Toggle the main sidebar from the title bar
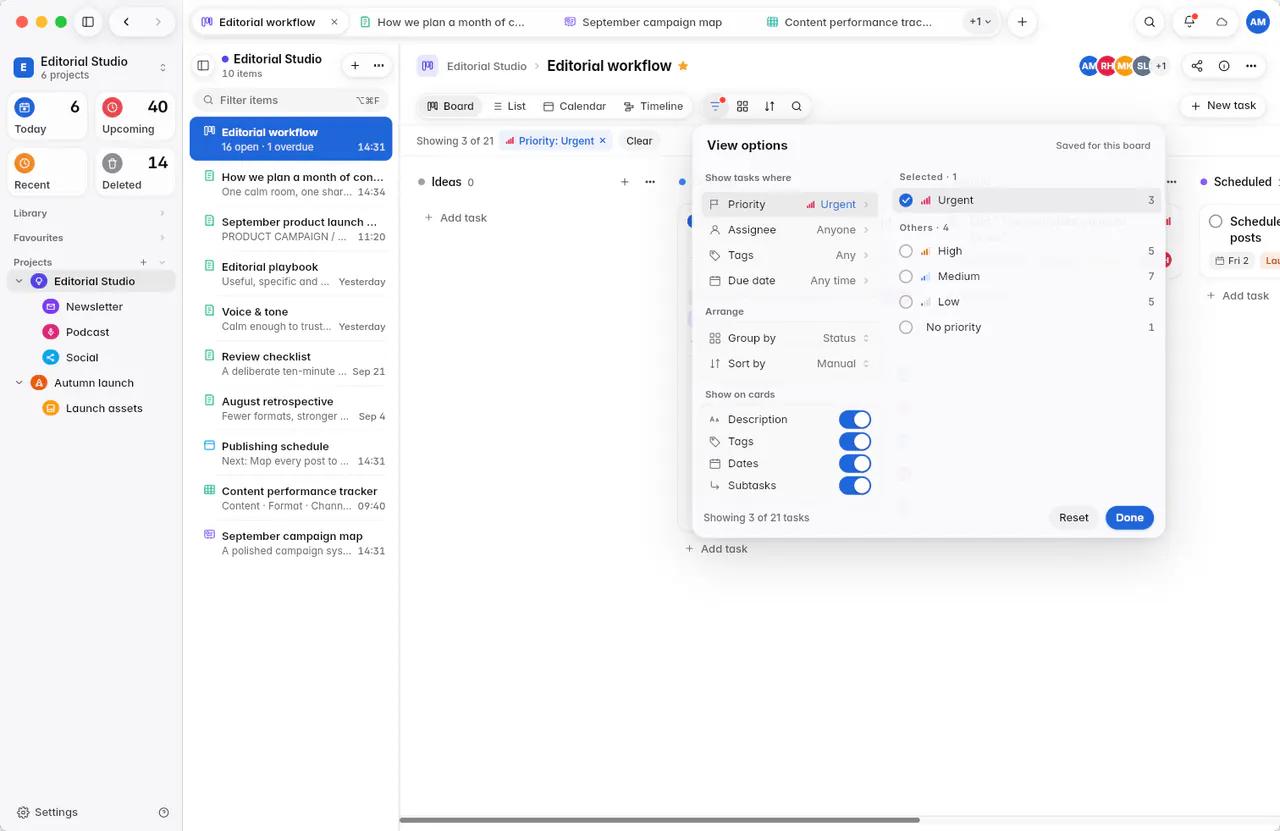 (88, 22)
